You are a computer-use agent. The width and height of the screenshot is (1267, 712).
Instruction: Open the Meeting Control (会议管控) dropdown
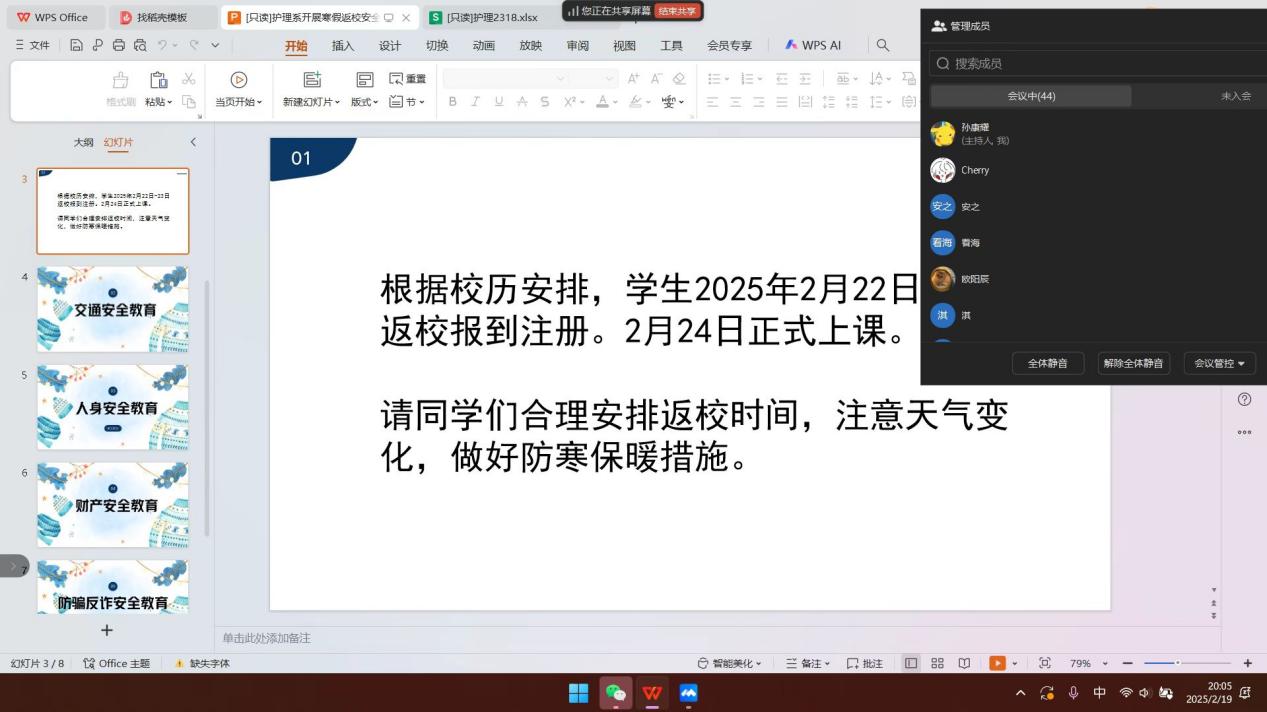coord(1220,363)
